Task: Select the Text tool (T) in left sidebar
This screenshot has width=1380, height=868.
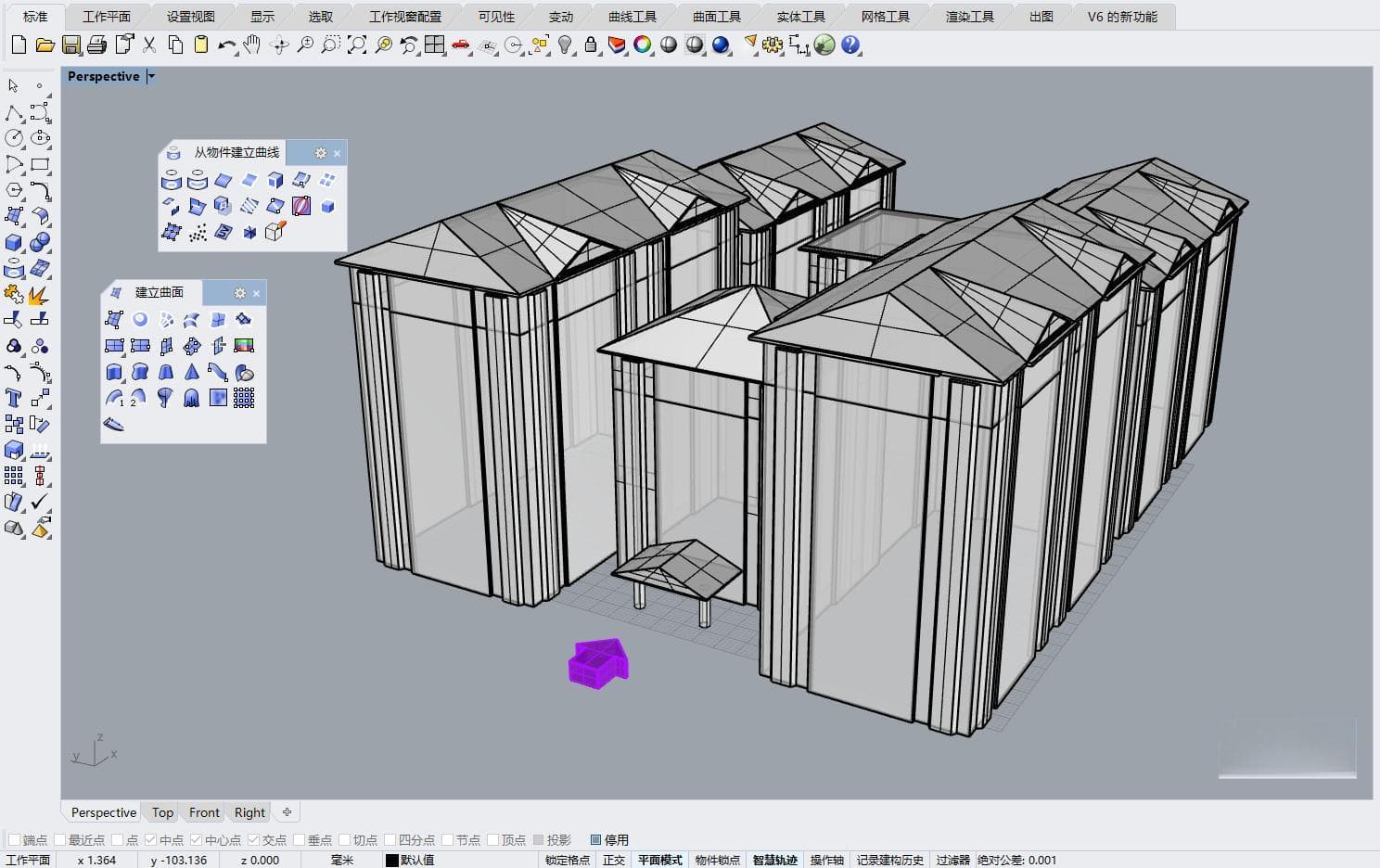Action: pos(14,398)
